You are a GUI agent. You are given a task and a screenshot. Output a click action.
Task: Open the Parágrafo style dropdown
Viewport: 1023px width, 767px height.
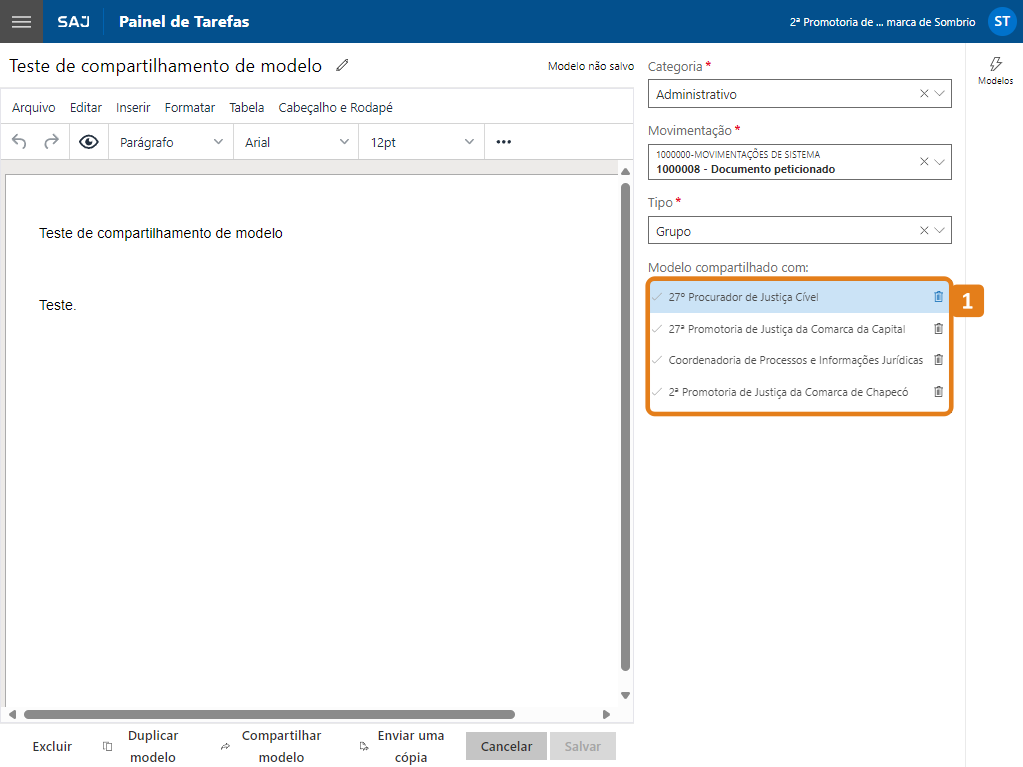click(170, 141)
